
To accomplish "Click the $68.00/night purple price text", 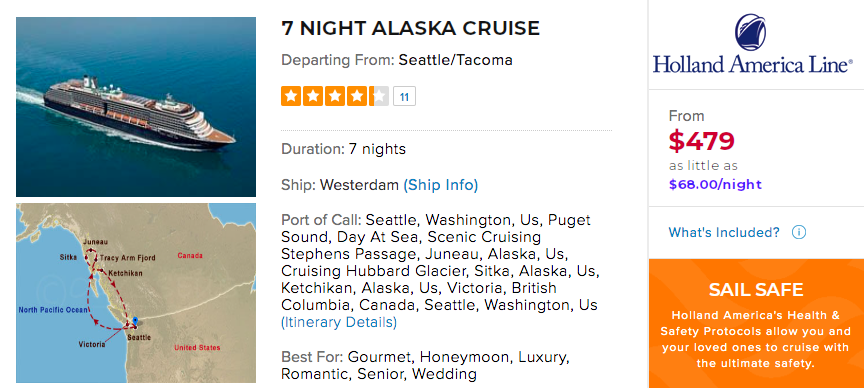I will 715,185.
